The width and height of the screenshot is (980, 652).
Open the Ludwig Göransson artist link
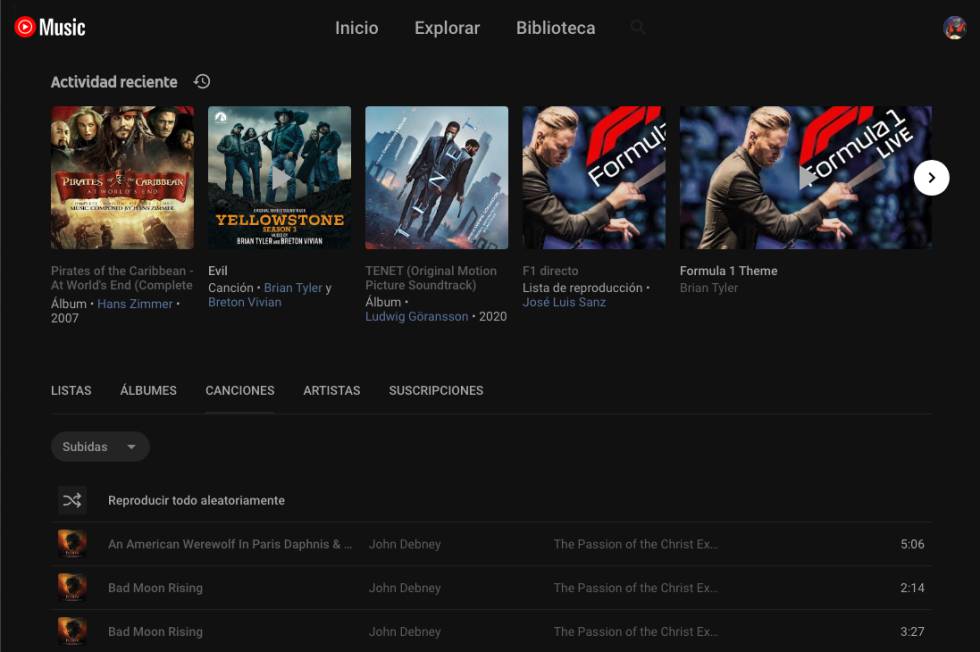[417, 316]
